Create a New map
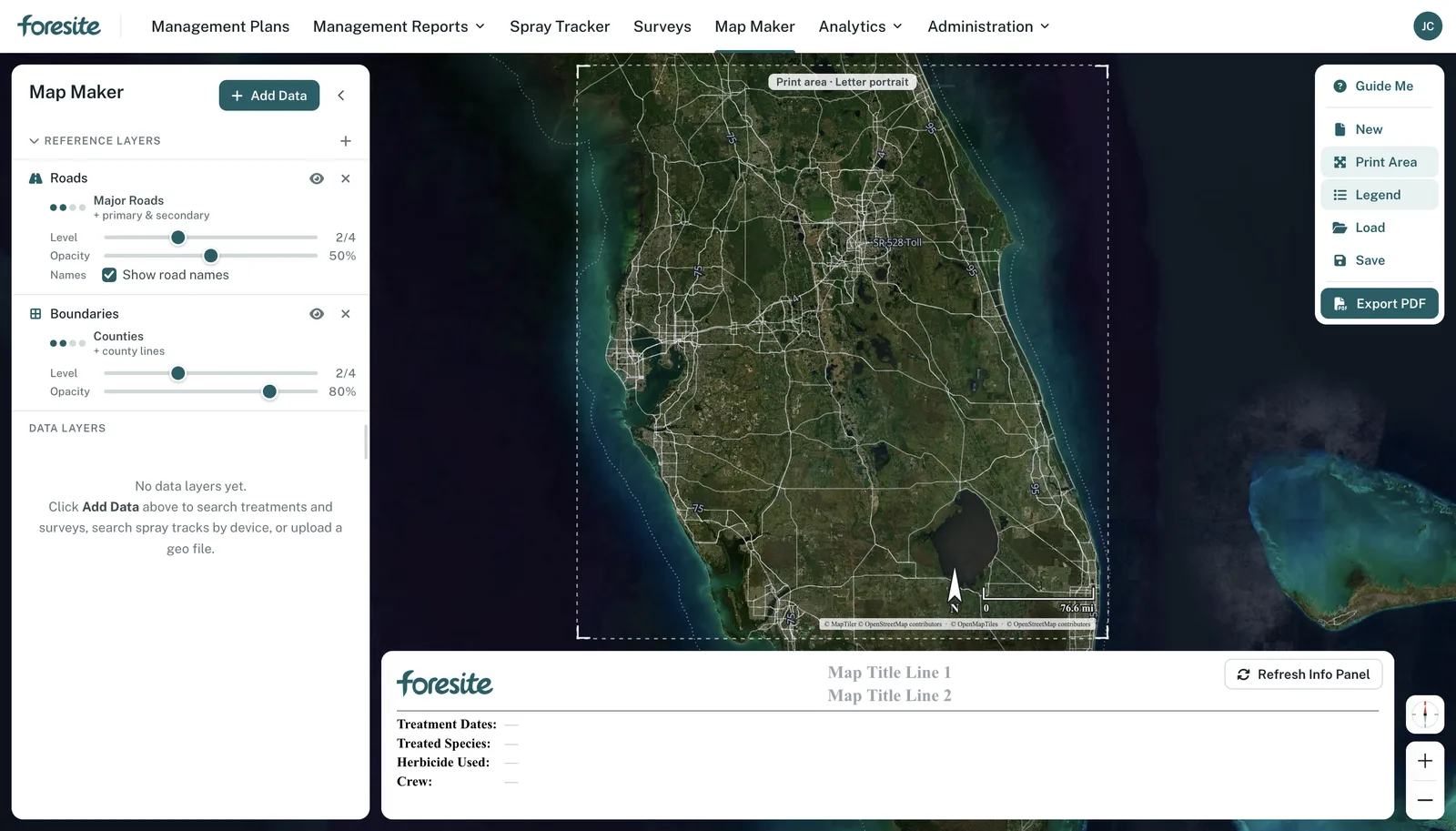 (x=1380, y=129)
